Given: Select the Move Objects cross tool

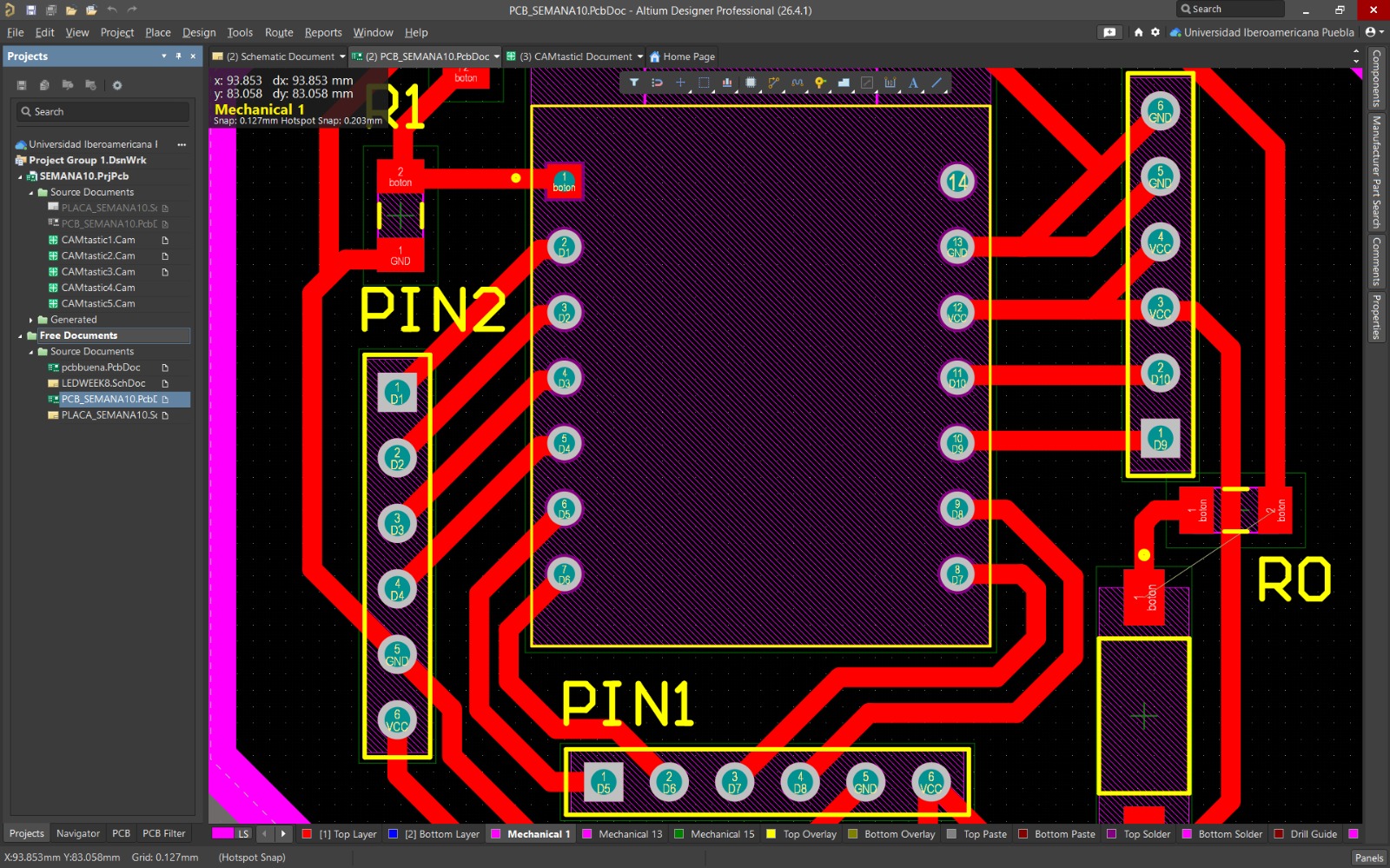Looking at the screenshot, I should (680, 83).
